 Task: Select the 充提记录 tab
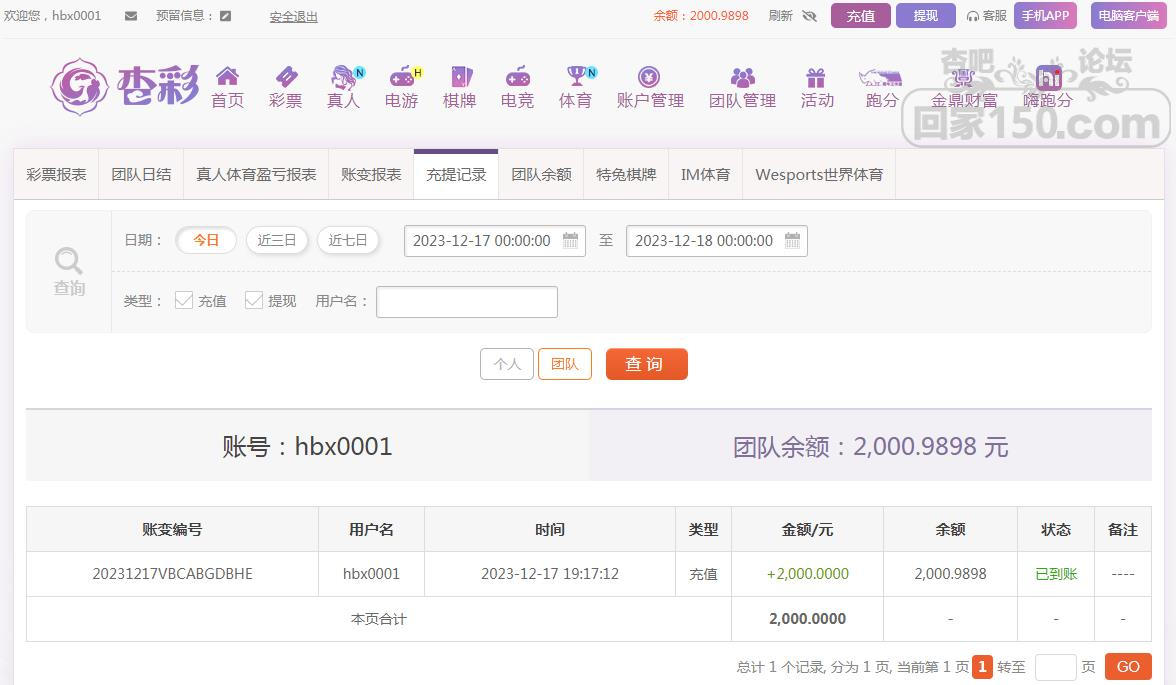[456, 175]
